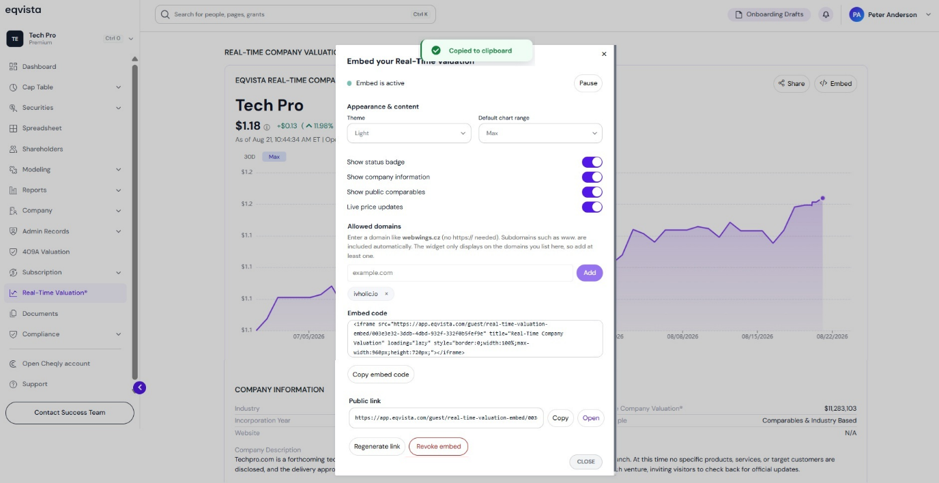The height and width of the screenshot is (483, 939).
Task: Click Regenerate link button
Action: pos(377,446)
